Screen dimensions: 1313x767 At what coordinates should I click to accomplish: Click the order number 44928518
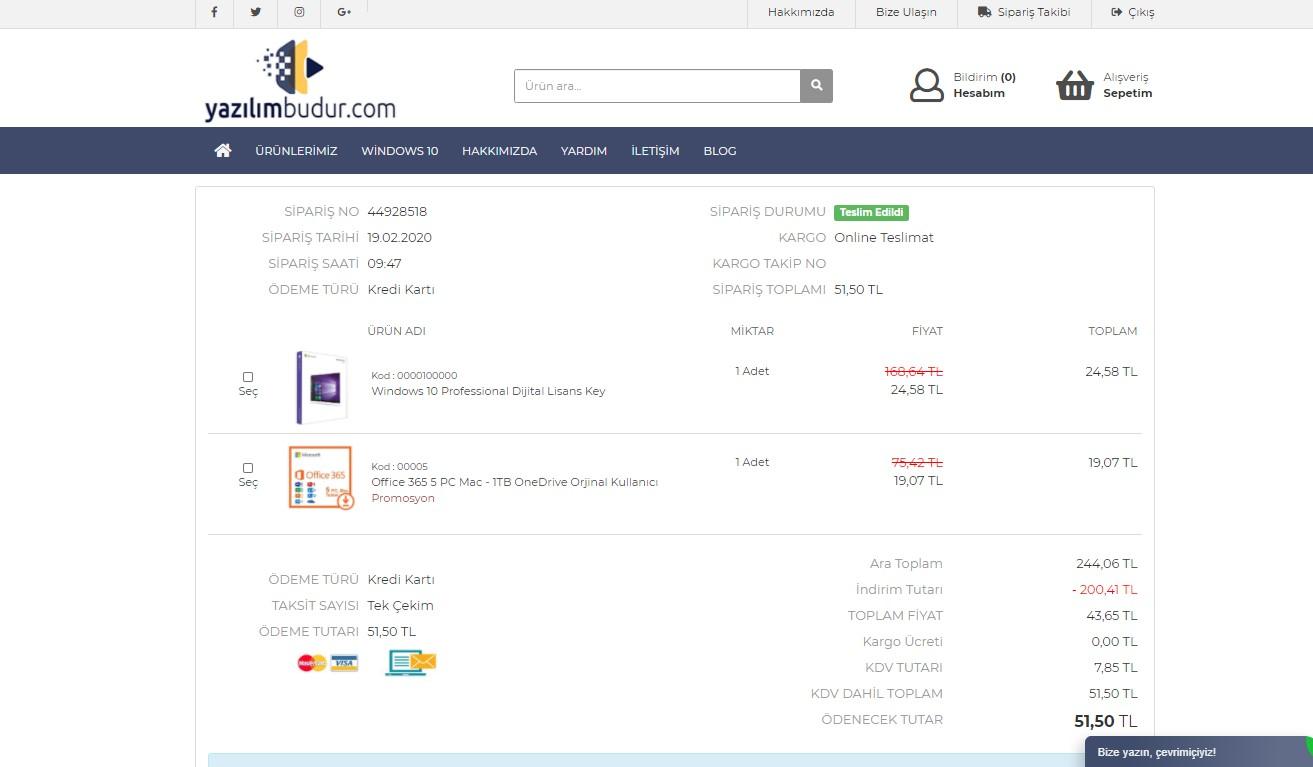(x=397, y=212)
